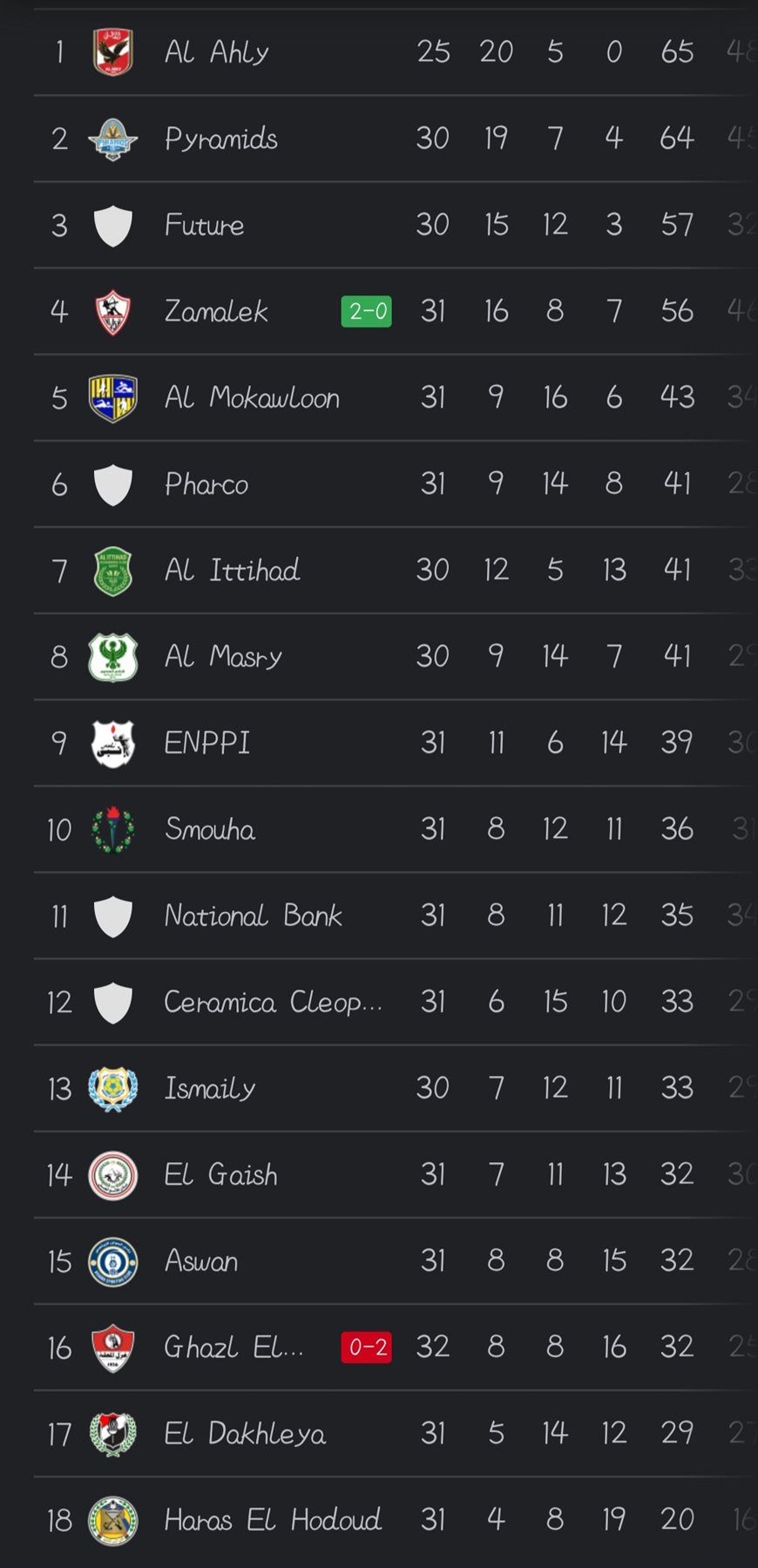Open Zamalek's green 2-0 result badge
758x1568 pixels.
(x=366, y=312)
